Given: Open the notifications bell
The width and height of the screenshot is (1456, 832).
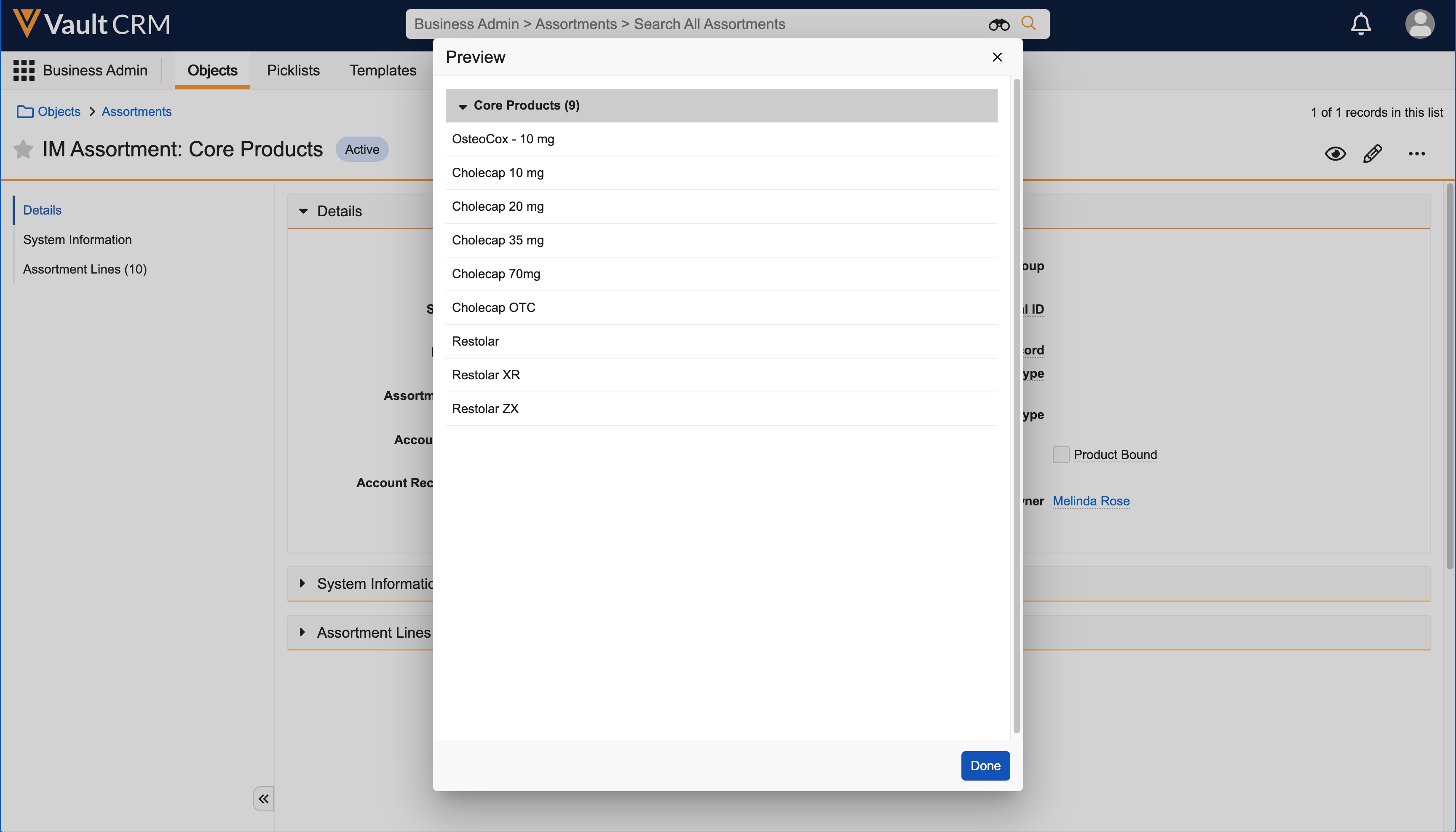Looking at the screenshot, I should coord(1361,24).
